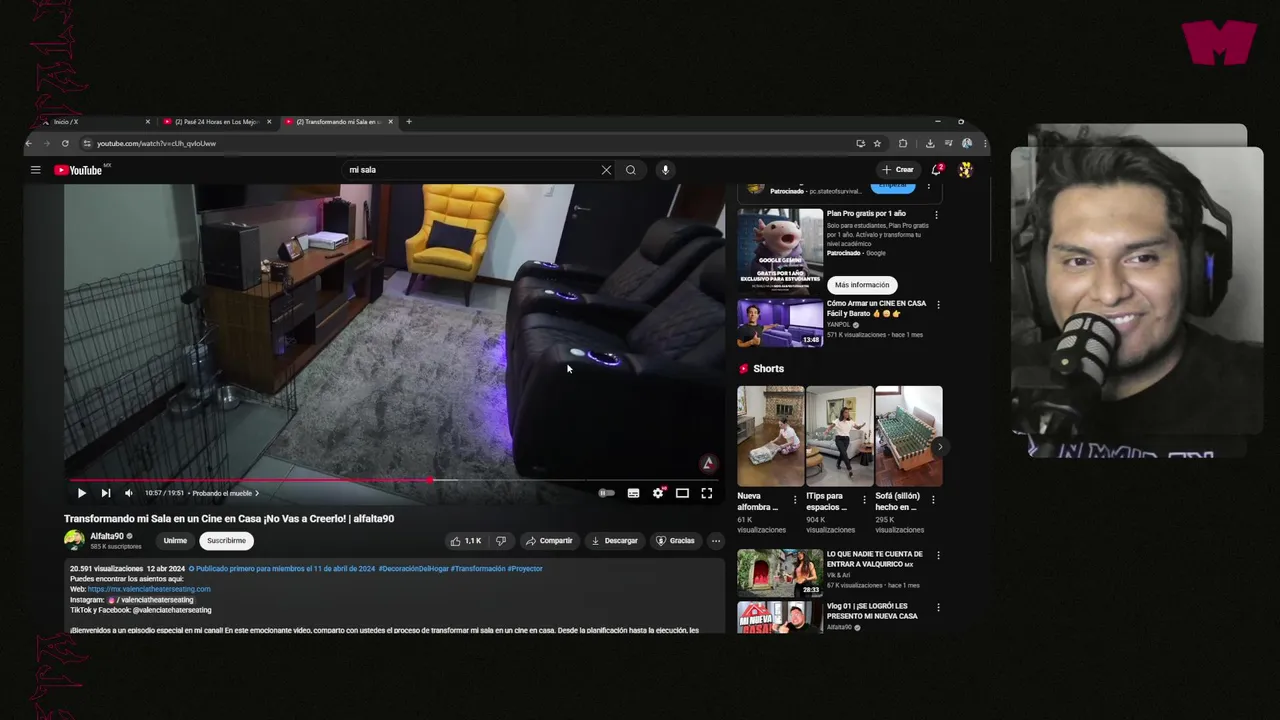The height and width of the screenshot is (720, 1280).
Task: Show next Shorts with the arrow
Action: tap(938, 447)
